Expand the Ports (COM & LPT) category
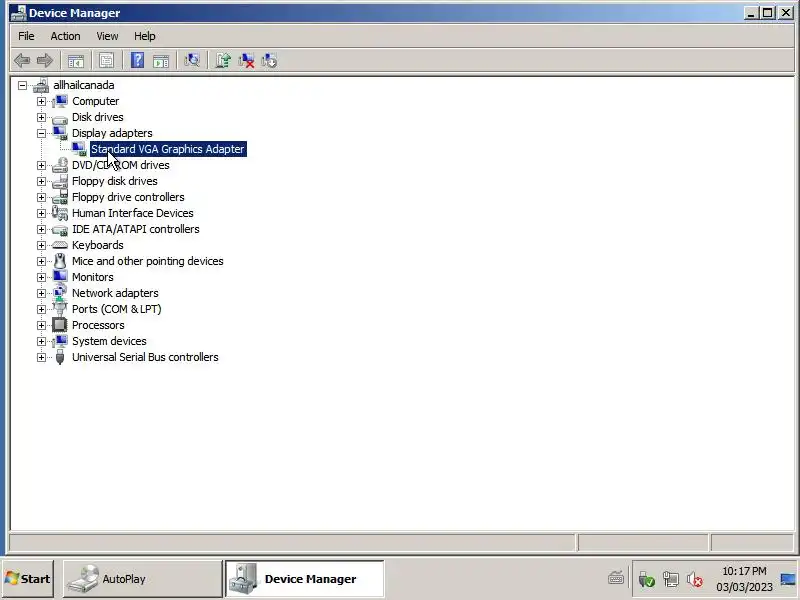The height and width of the screenshot is (600, 800). pyautogui.click(x=41, y=309)
